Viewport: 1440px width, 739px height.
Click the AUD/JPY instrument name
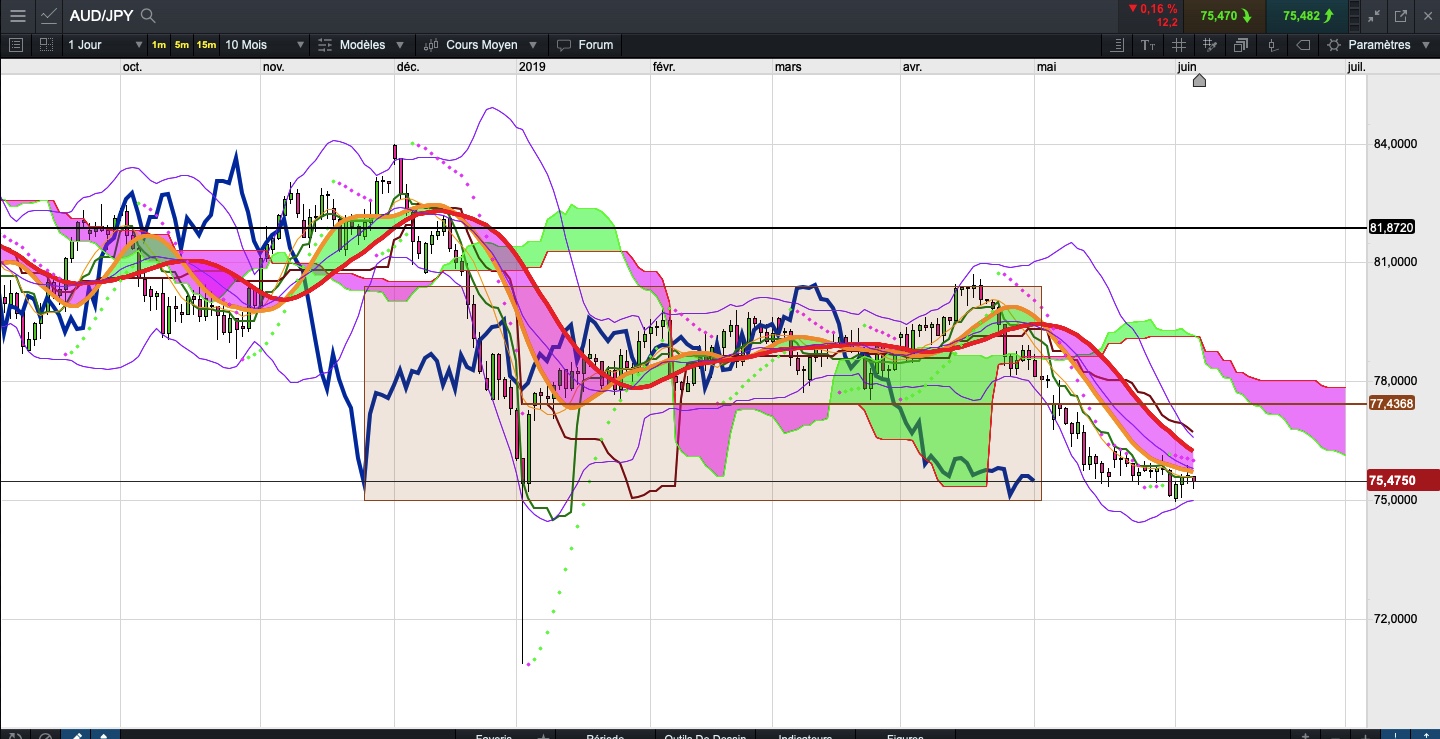point(101,16)
